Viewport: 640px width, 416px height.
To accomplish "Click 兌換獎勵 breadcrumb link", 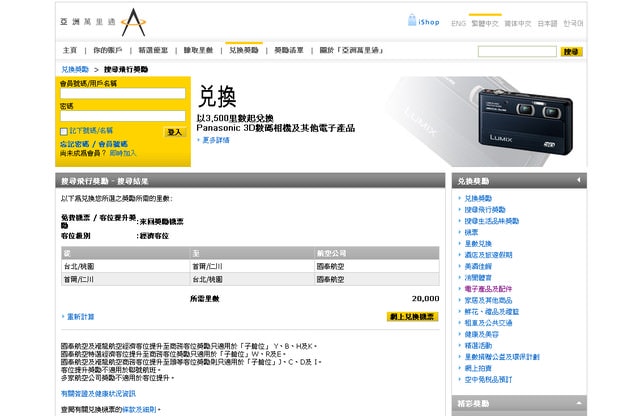I will click(75, 69).
